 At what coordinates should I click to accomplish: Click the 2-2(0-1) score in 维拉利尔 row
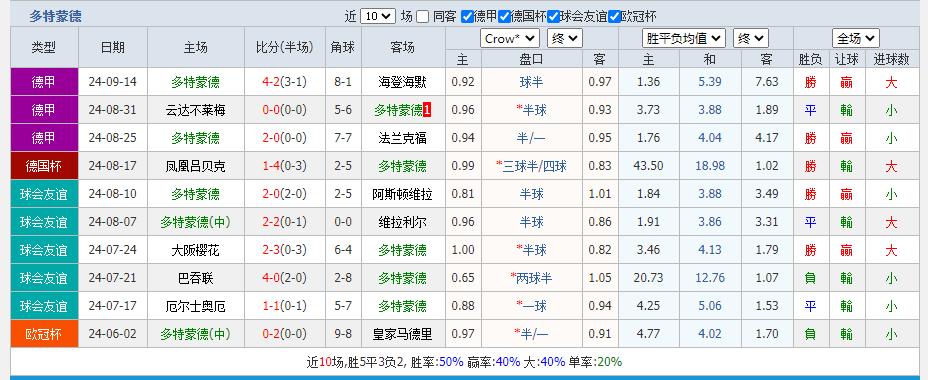285,223
